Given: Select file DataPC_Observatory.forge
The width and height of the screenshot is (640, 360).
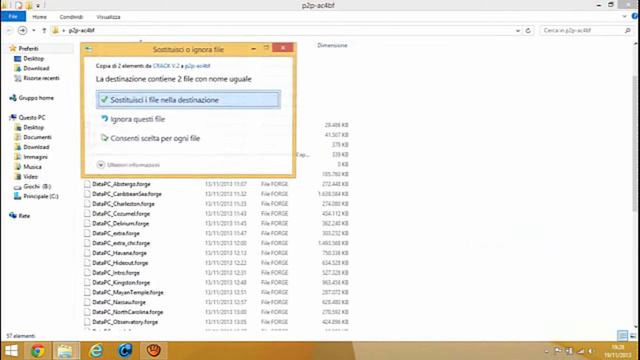Looking at the screenshot, I should coord(125,322).
